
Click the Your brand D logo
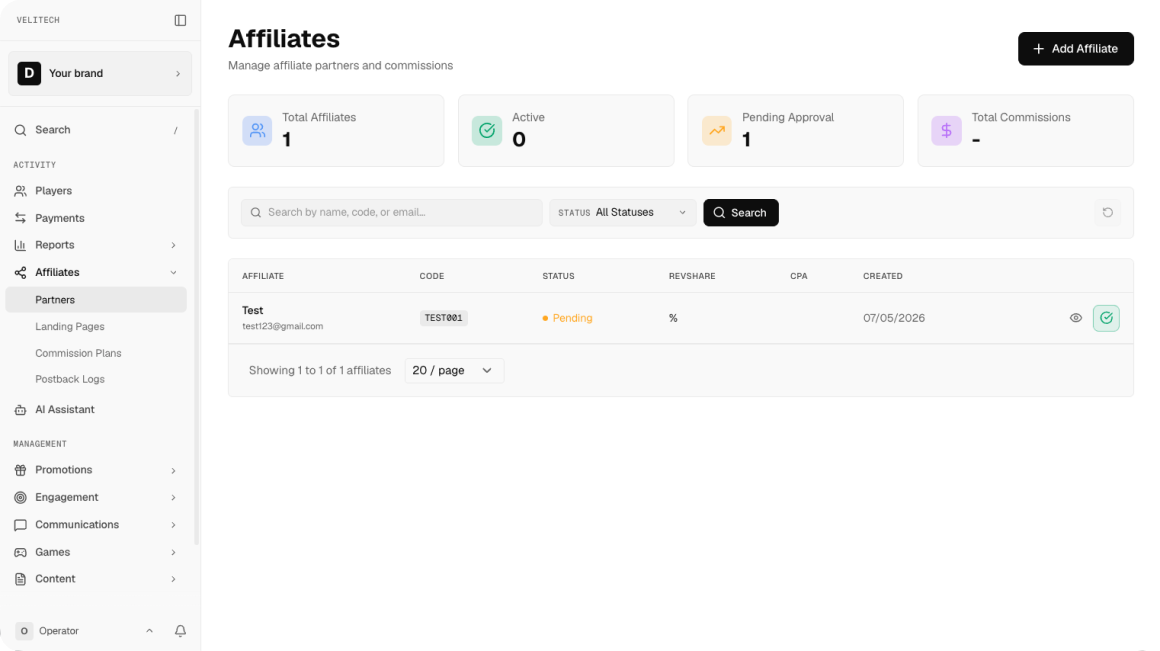29,73
